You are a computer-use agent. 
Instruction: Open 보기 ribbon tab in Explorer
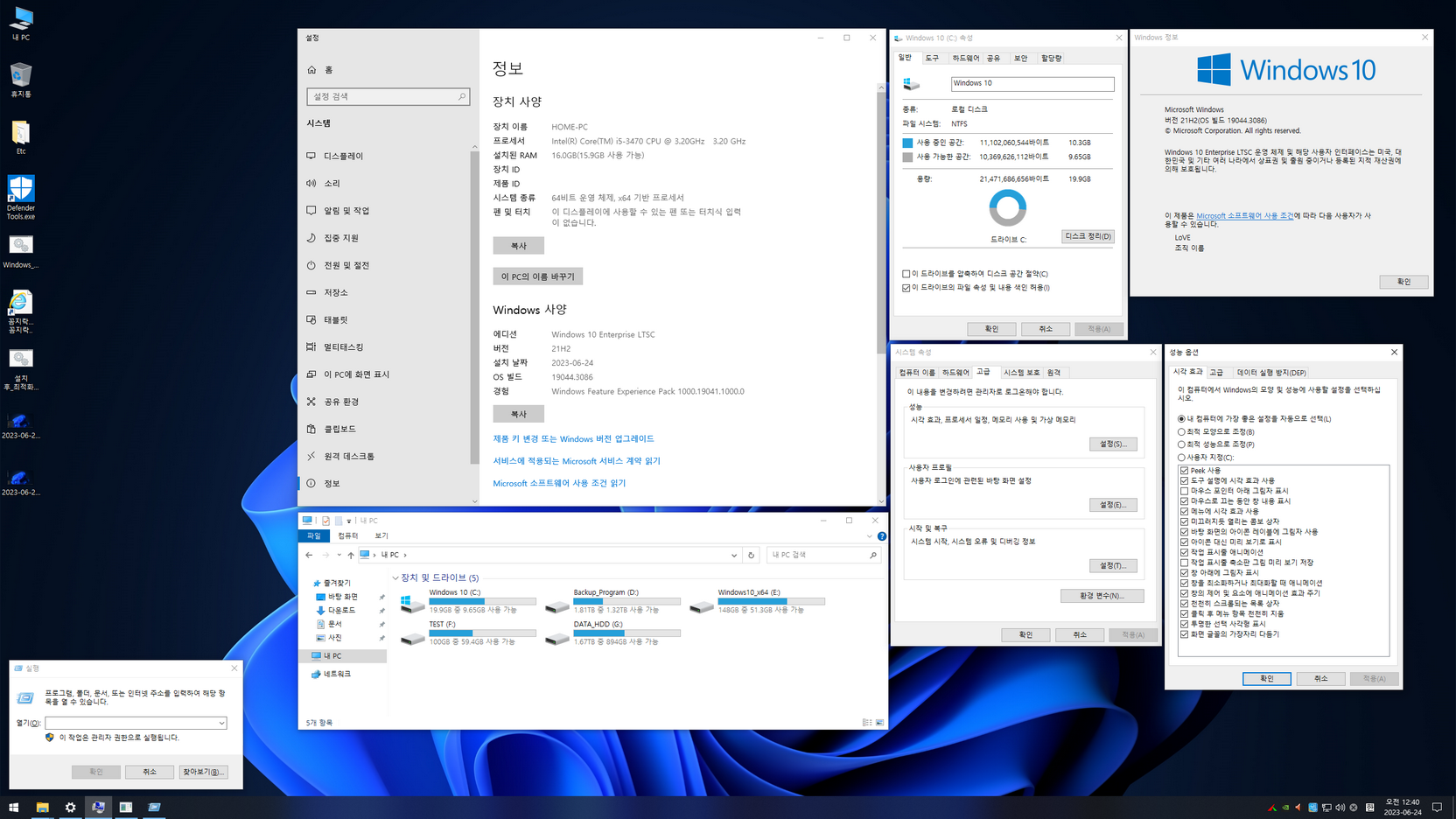[x=381, y=535]
